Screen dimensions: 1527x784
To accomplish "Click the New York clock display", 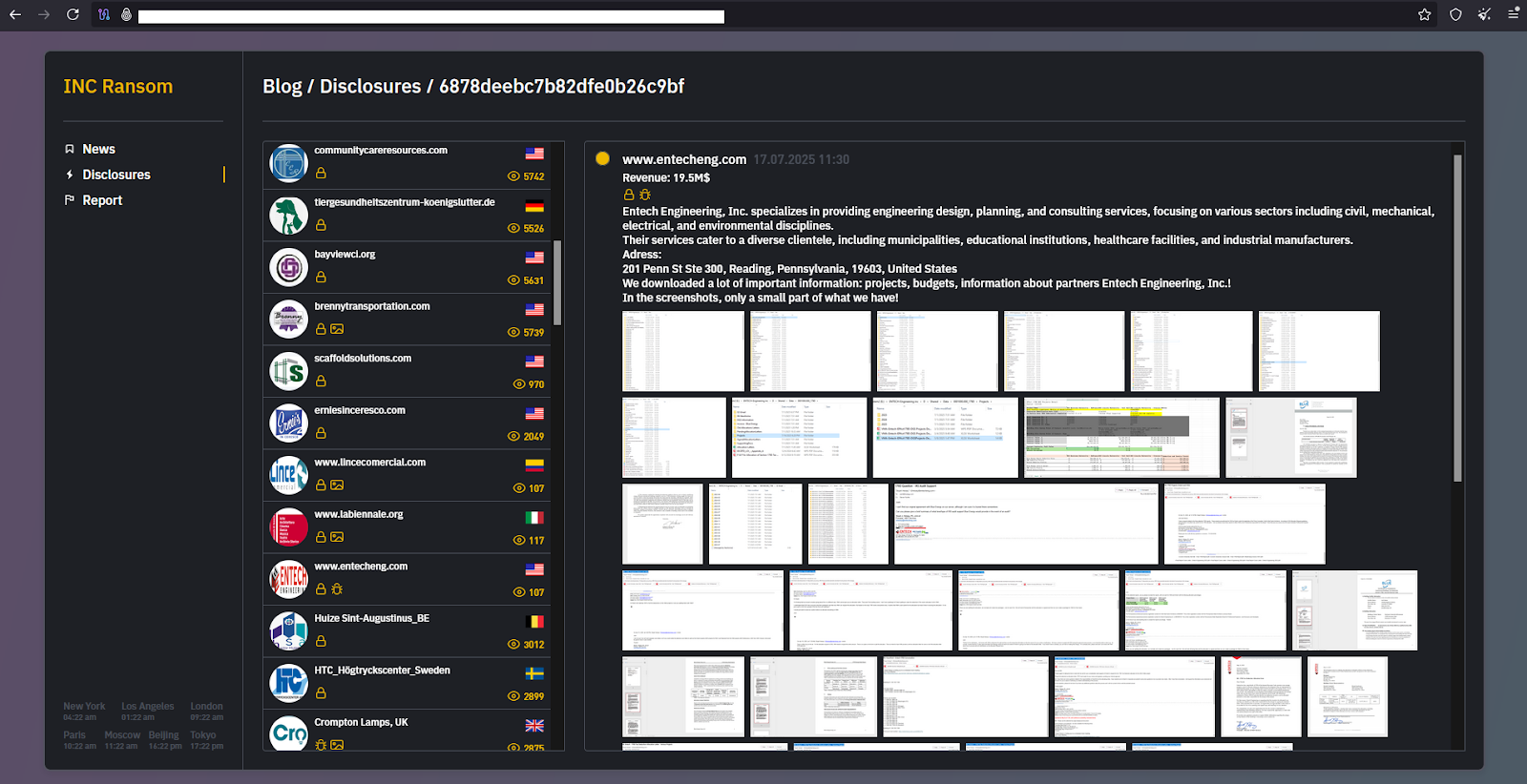I will click(84, 712).
